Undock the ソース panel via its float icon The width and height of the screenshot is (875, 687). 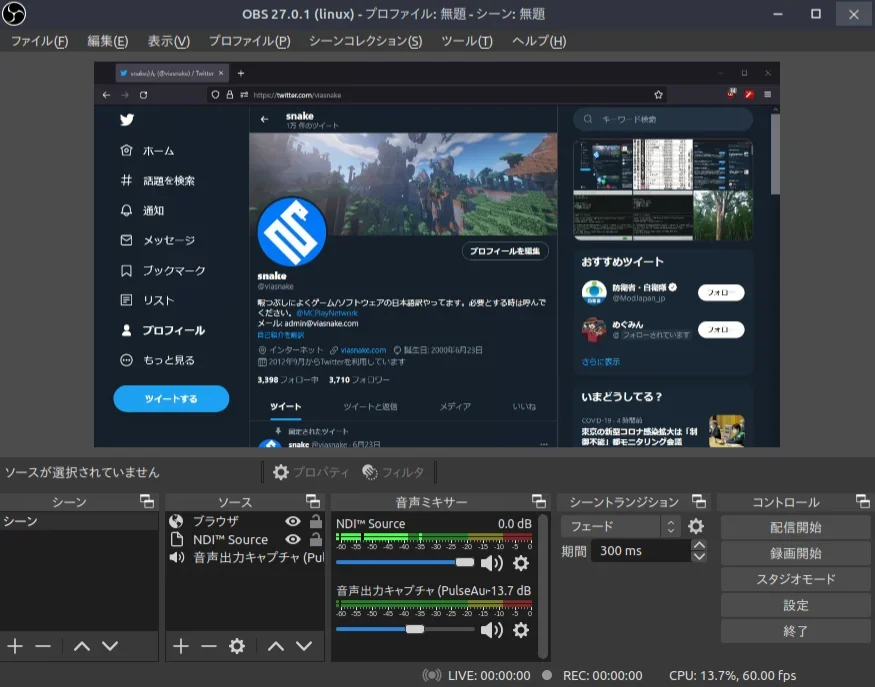click(x=313, y=501)
